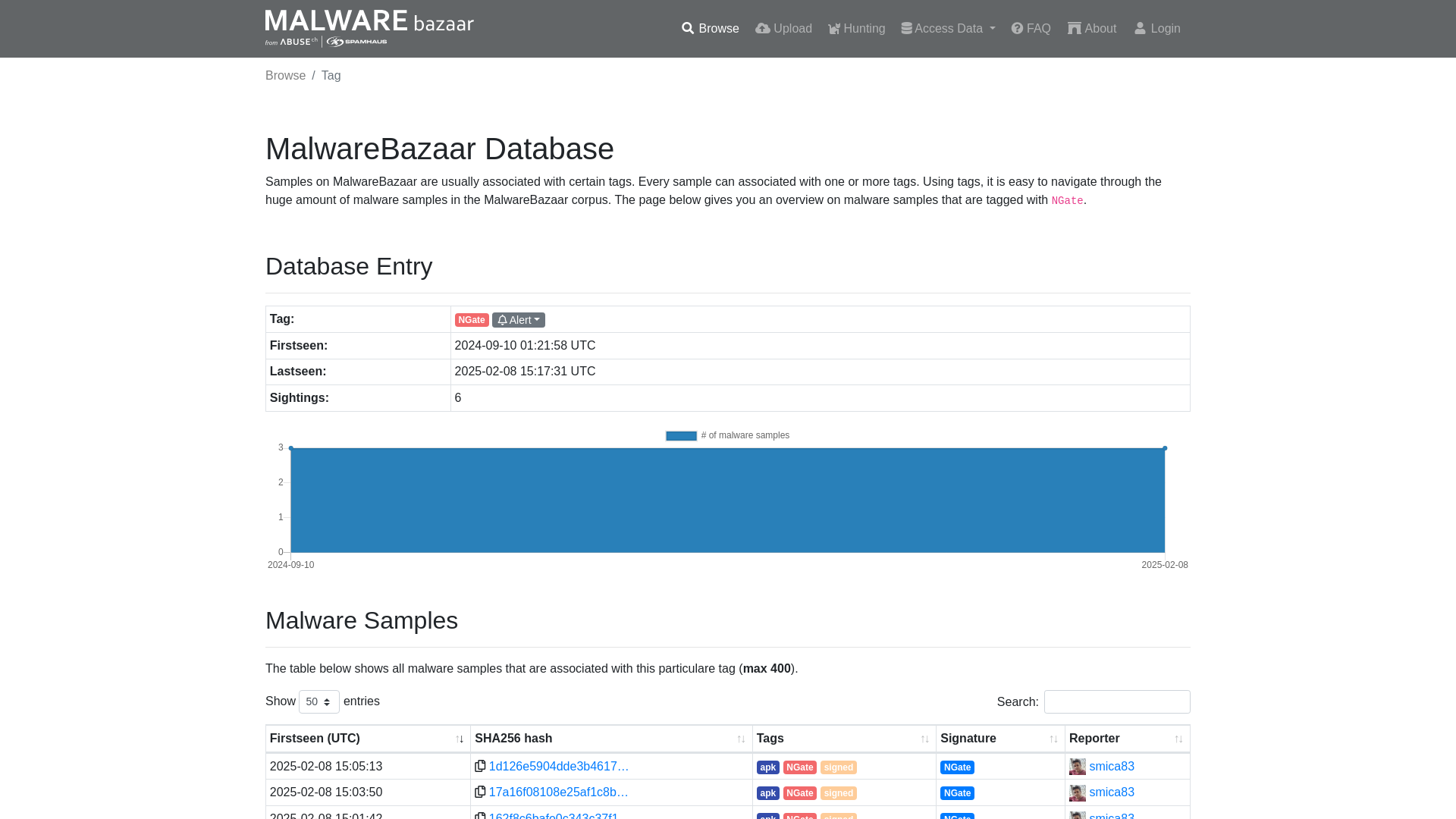Sort by Reporter column
This screenshot has width=1456, height=819.
1127,739
